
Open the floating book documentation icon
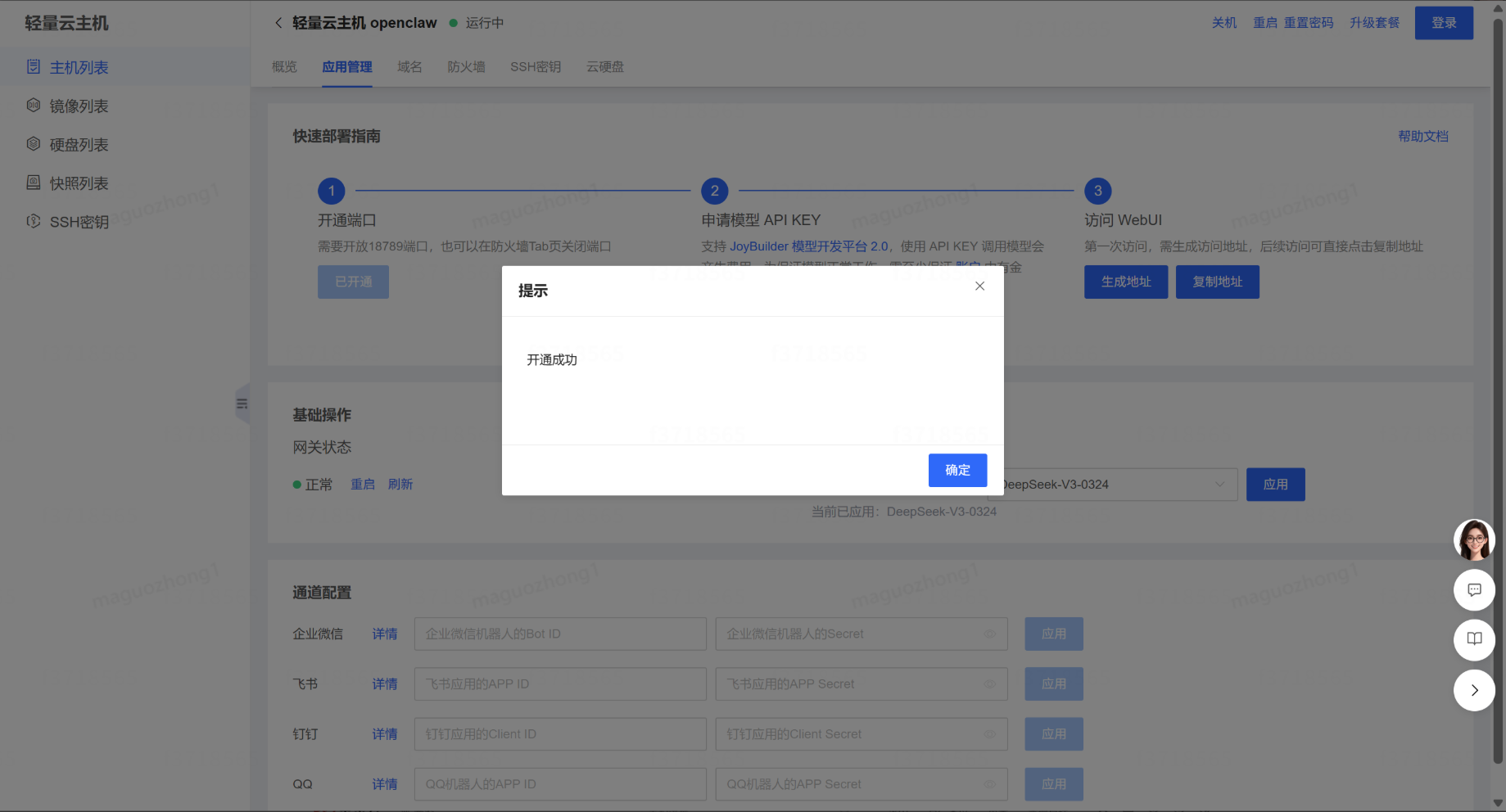1474,639
